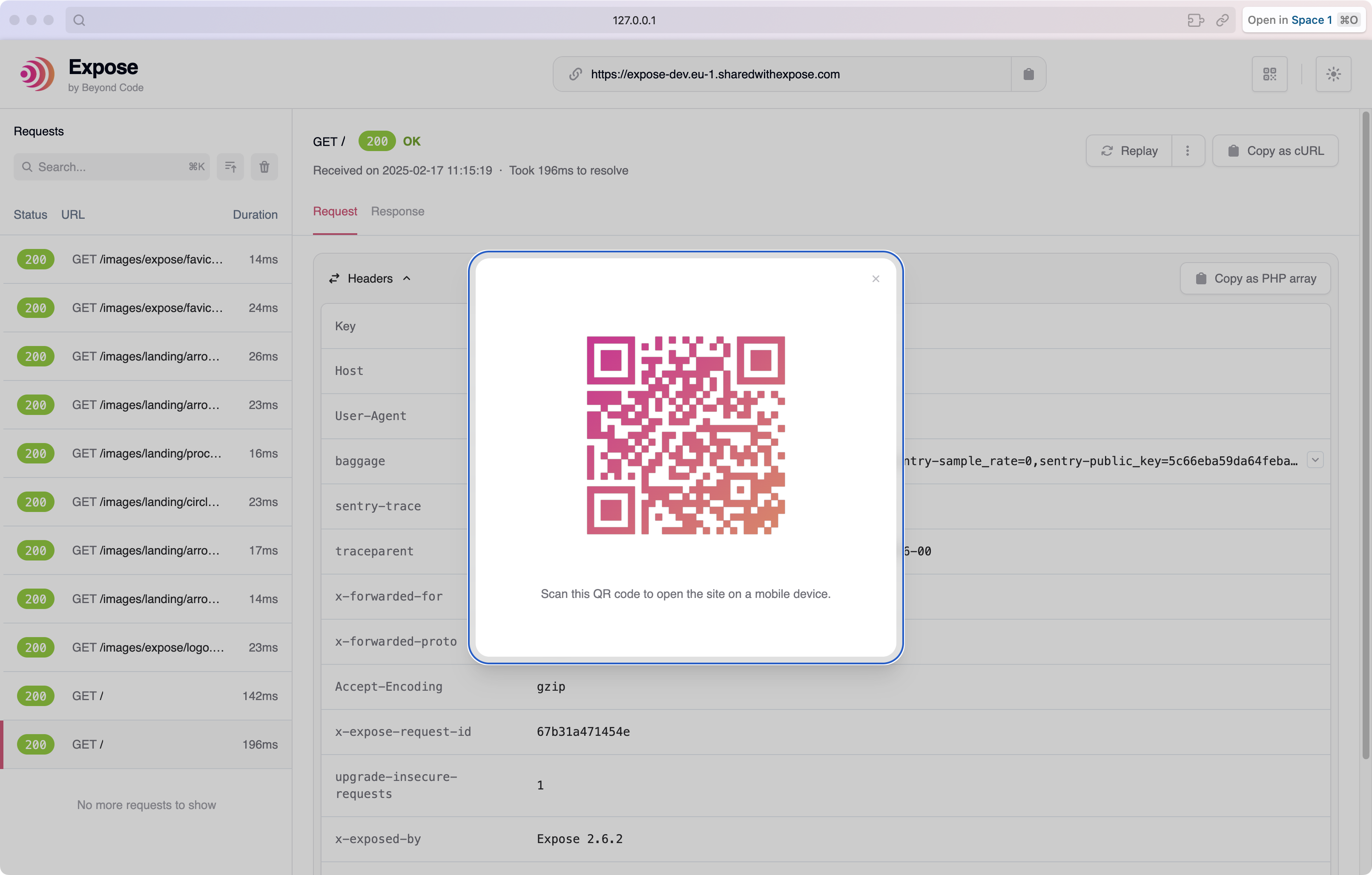Click the 14ms GET /images/landing/arro request

(146, 599)
